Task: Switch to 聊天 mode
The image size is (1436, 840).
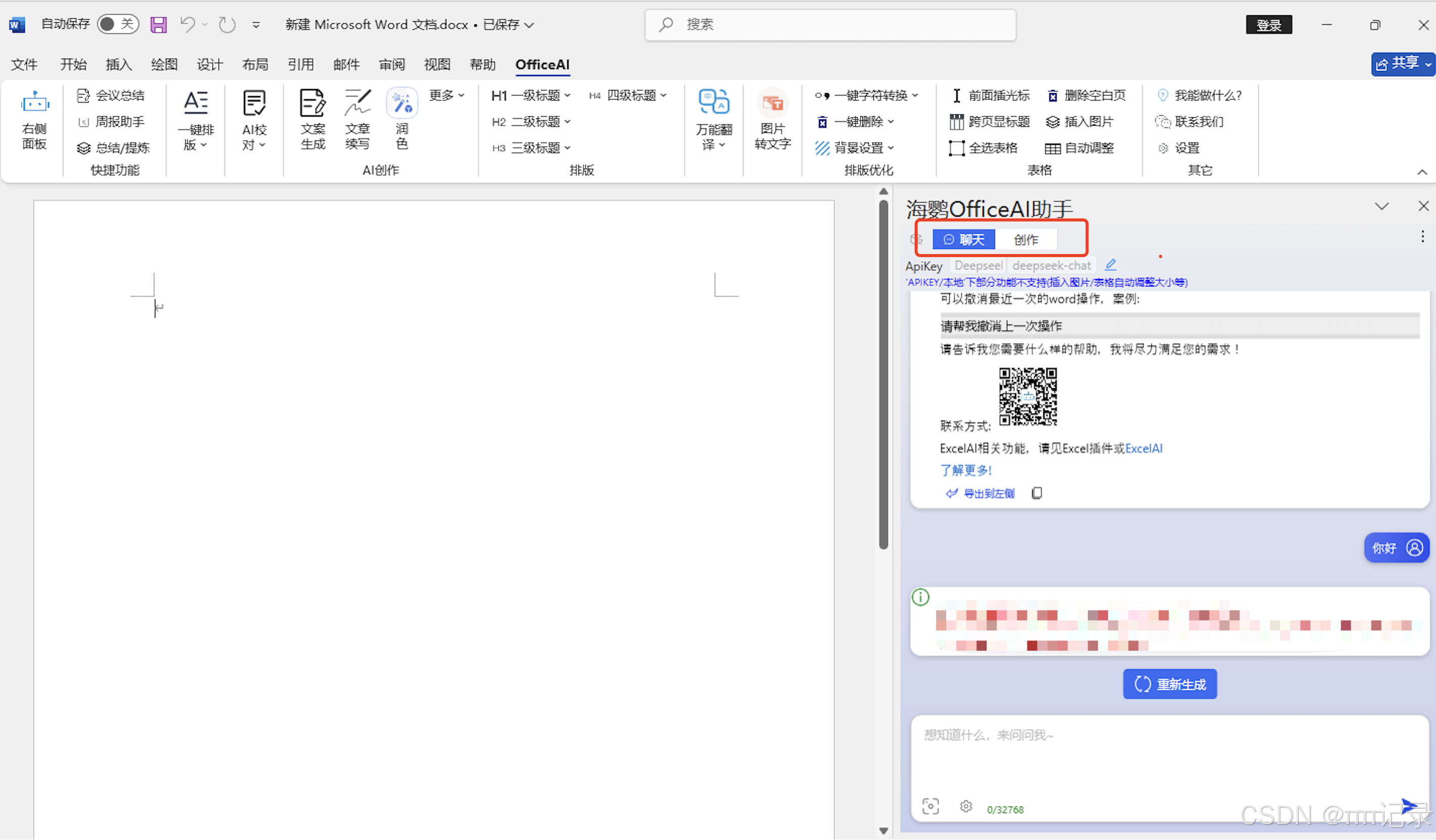Action: 963,240
